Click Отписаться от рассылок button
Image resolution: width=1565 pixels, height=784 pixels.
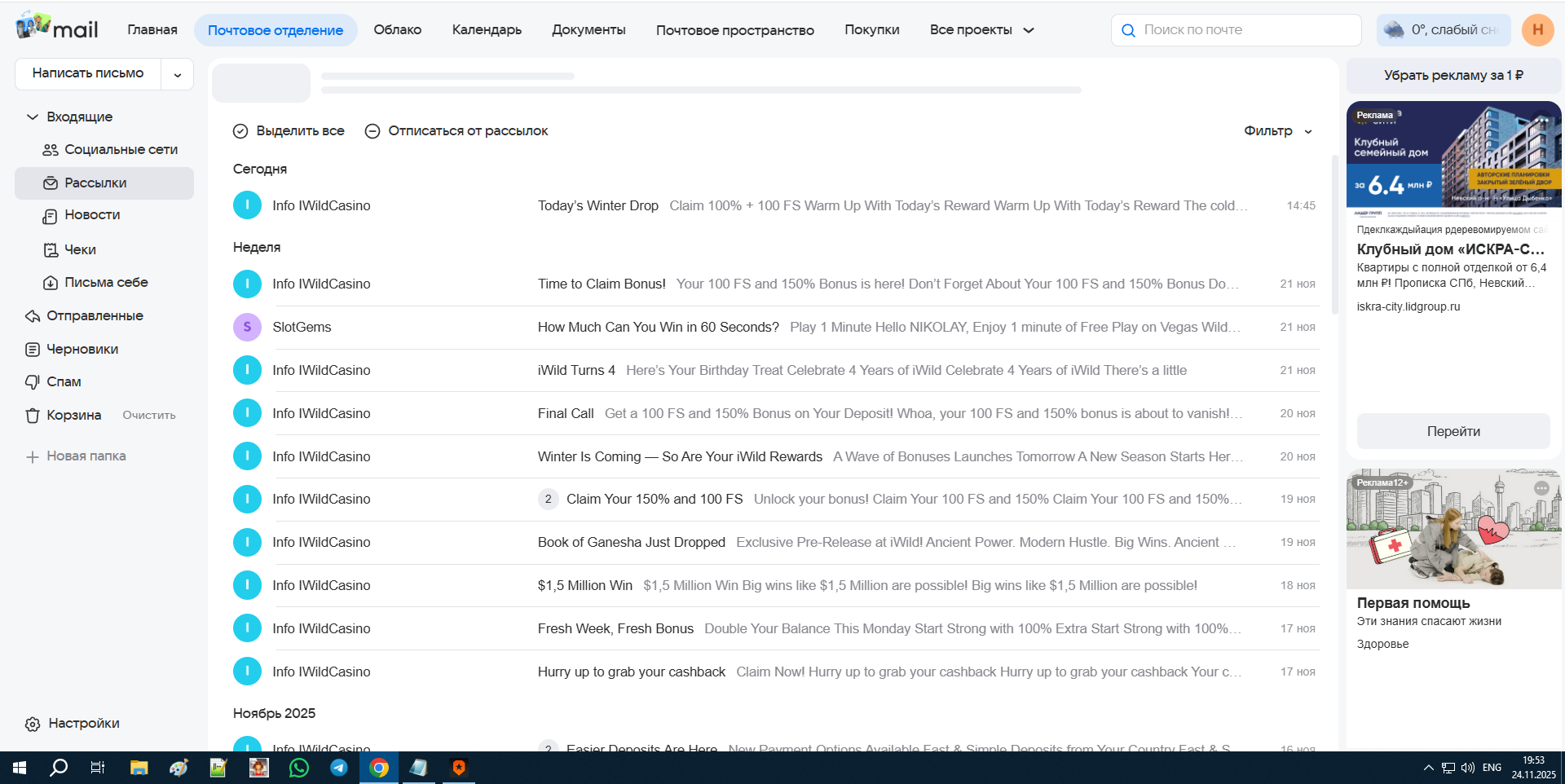point(456,131)
